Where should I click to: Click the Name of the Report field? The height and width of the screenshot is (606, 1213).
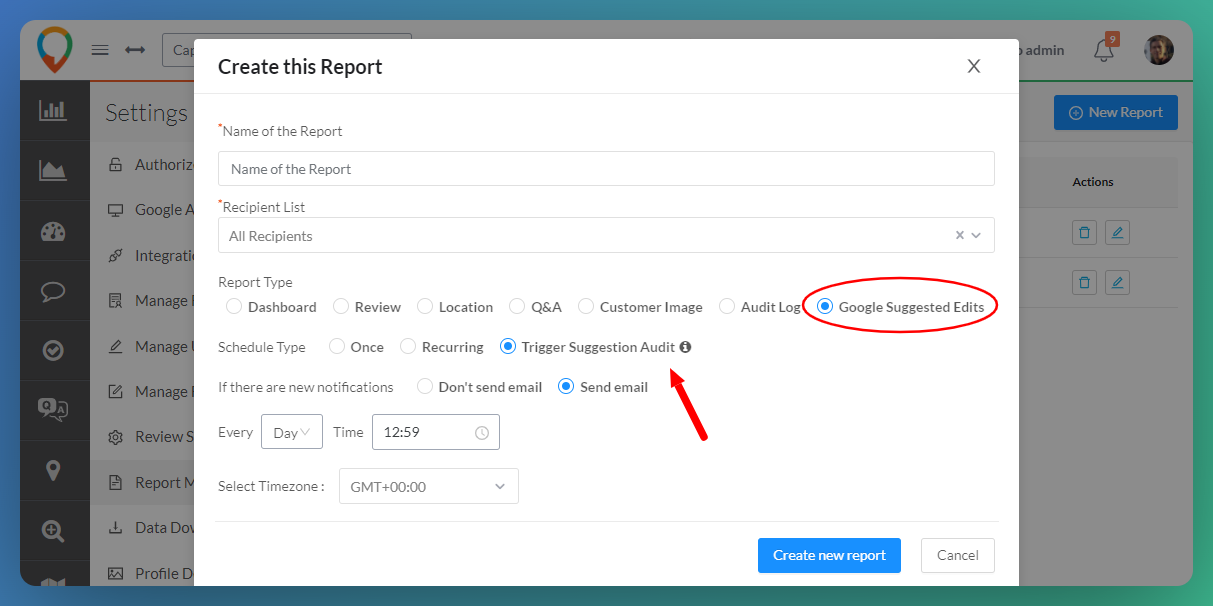point(606,168)
